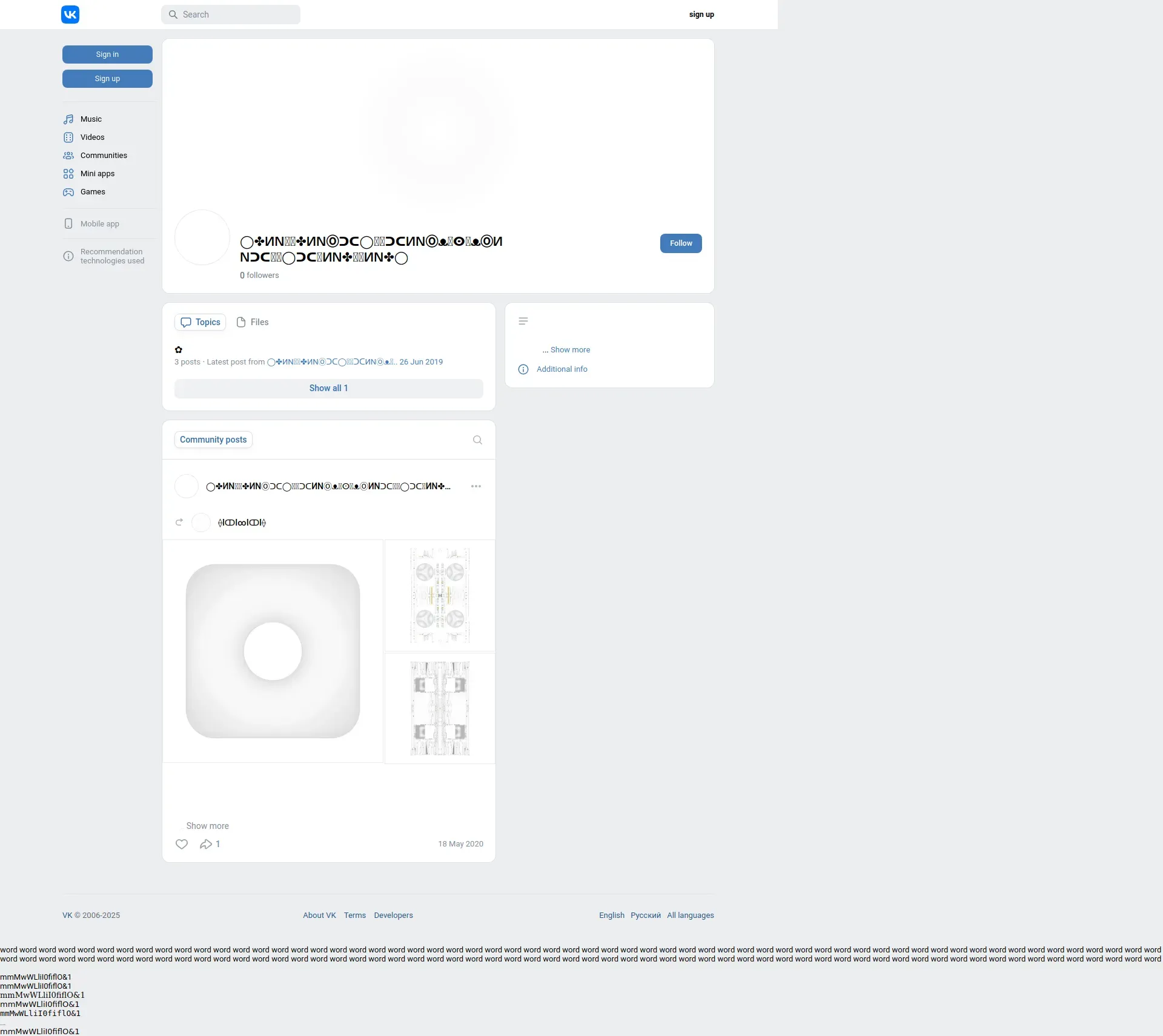Click the VK logo icon

pyautogui.click(x=70, y=15)
